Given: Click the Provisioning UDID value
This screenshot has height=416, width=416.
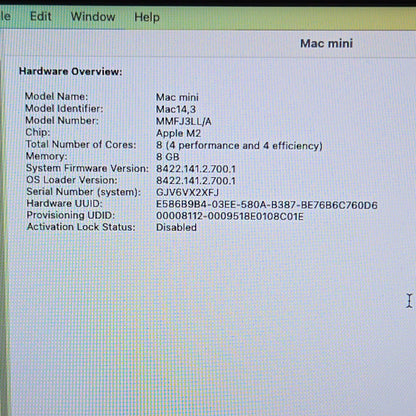Looking at the screenshot, I should click(x=230, y=216).
